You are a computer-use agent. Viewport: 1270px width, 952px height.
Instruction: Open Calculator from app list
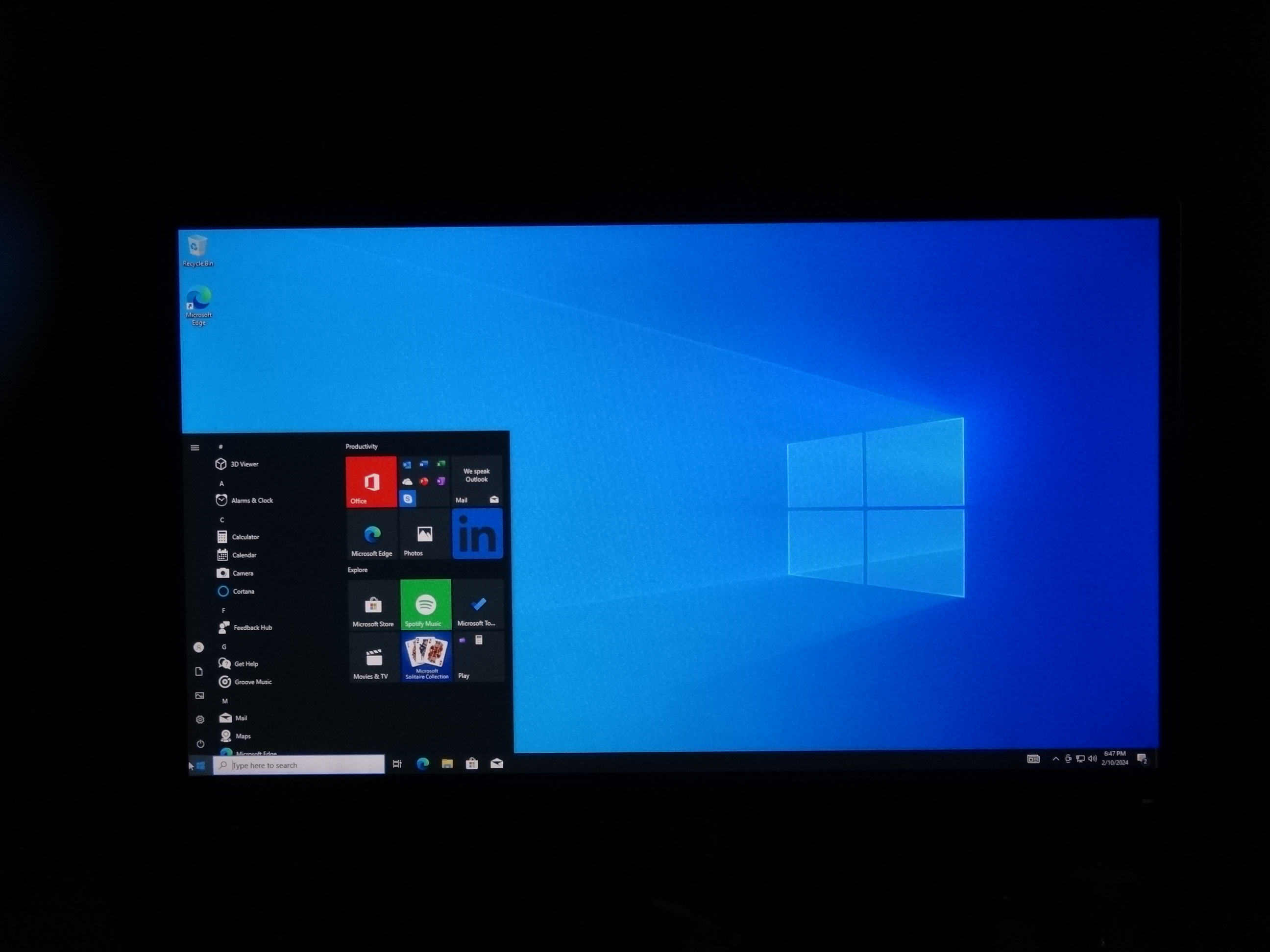[238, 537]
